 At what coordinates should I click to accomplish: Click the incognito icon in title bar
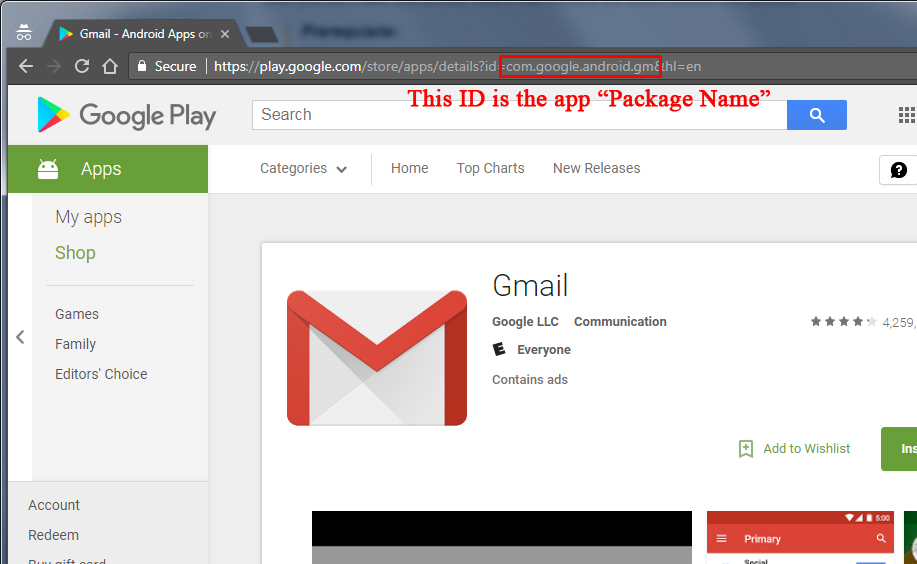[24, 32]
